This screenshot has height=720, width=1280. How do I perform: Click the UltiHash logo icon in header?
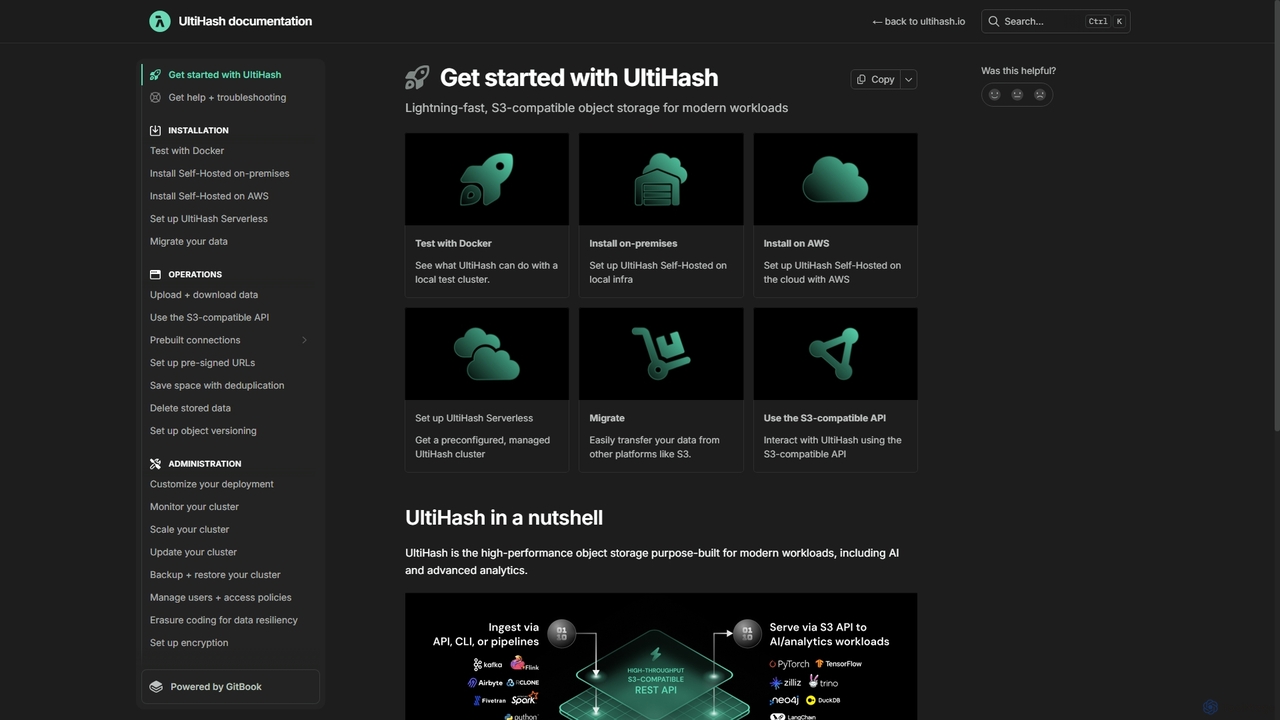pyautogui.click(x=160, y=21)
